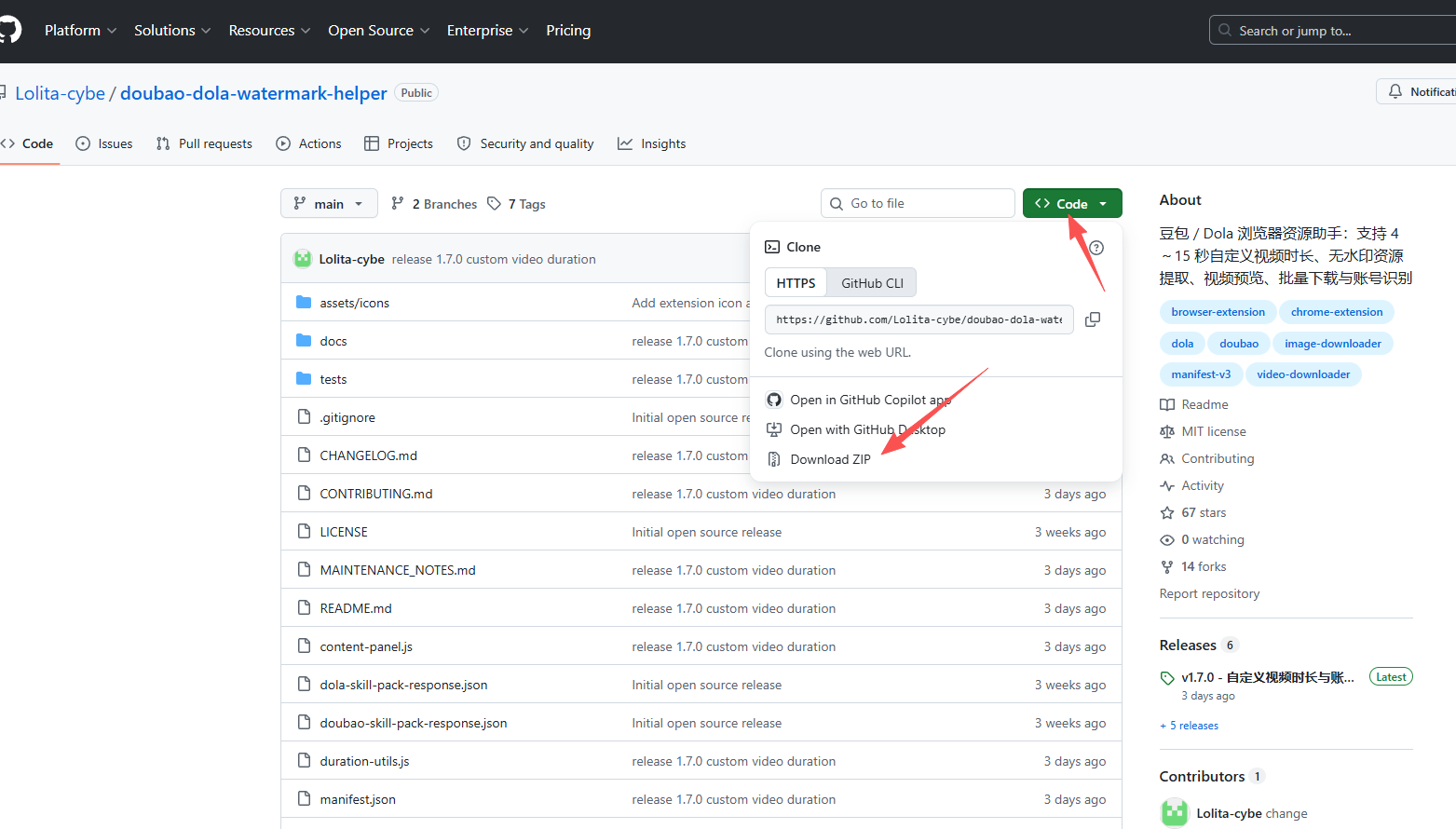The width and height of the screenshot is (1456, 829).
Task: Open Security and quality tab
Action: (x=525, y=143)
